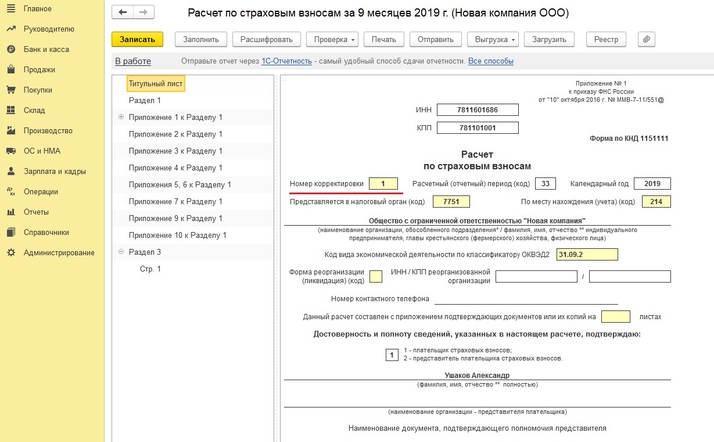Click the Производство factory icon

click(11, 131)
